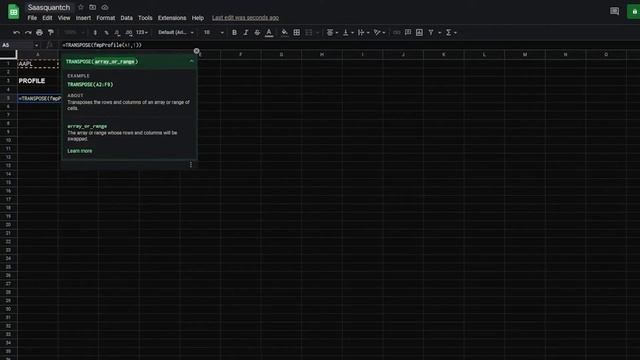This screenshot has height=360, width=640.
Task: Format as percent icon
Action: (x=107, y=32)
